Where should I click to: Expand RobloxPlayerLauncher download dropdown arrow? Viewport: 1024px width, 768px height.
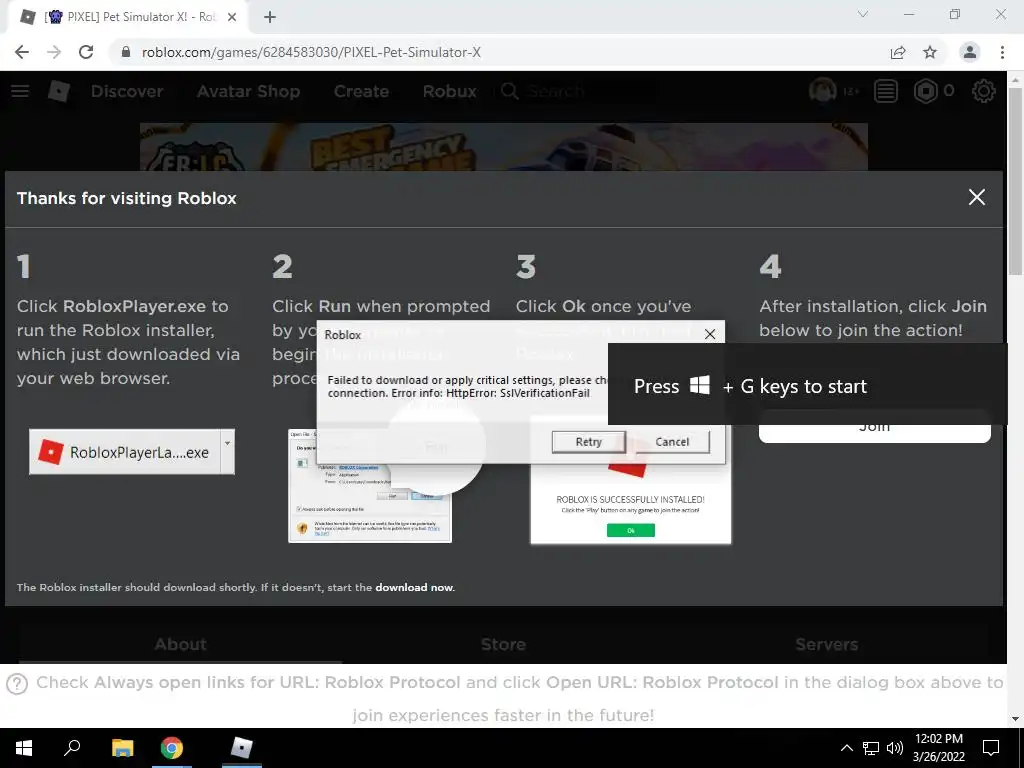pyautogui.click(x=227, y=452)
